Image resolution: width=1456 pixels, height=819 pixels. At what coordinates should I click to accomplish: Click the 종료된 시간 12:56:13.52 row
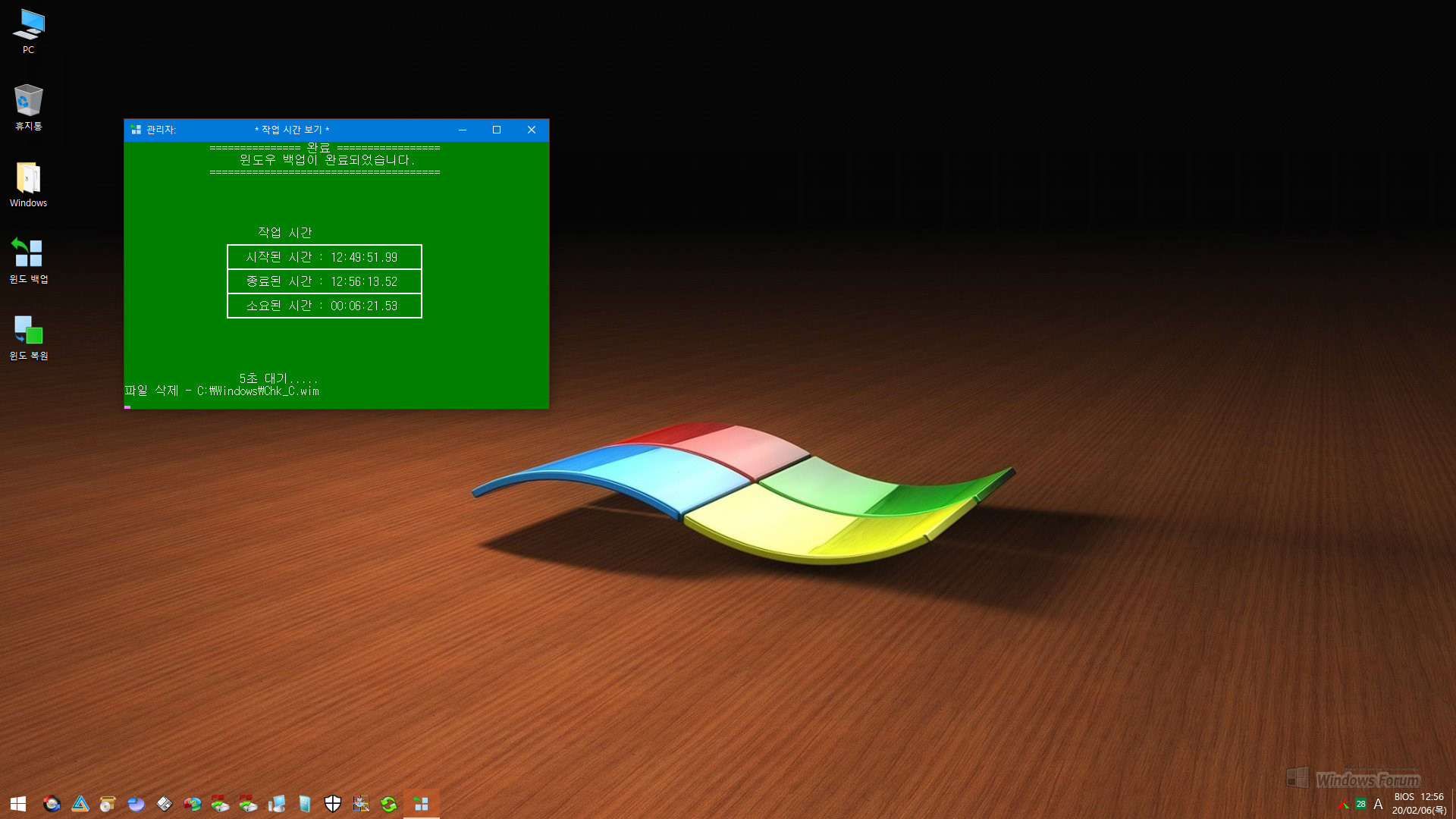tap(325, 281)
